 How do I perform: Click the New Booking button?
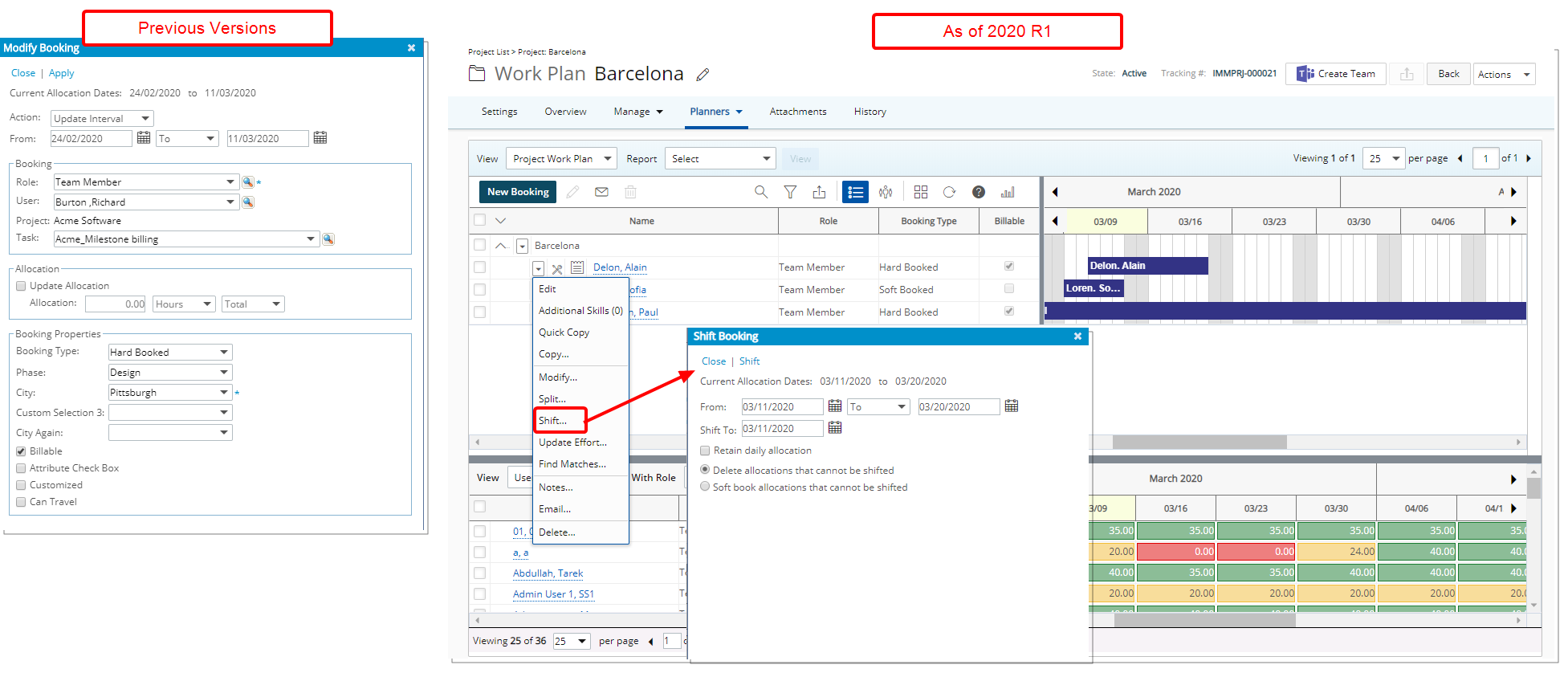(518, 192)
